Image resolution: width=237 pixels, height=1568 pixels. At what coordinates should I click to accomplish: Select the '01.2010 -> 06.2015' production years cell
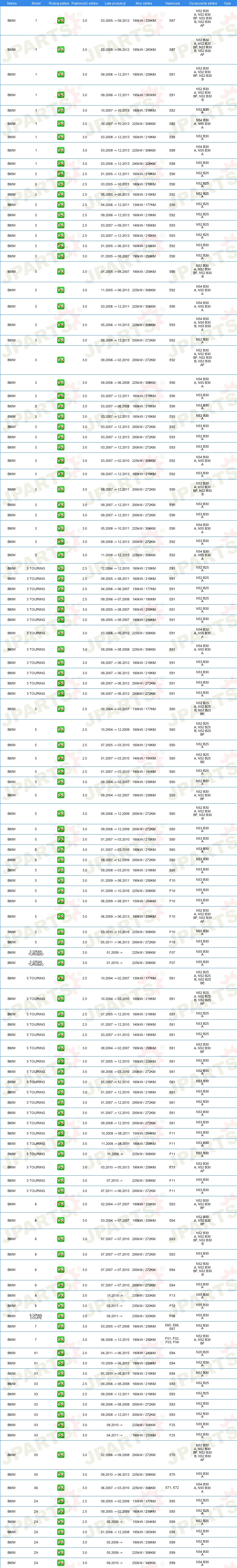[x=115, y=1373]
